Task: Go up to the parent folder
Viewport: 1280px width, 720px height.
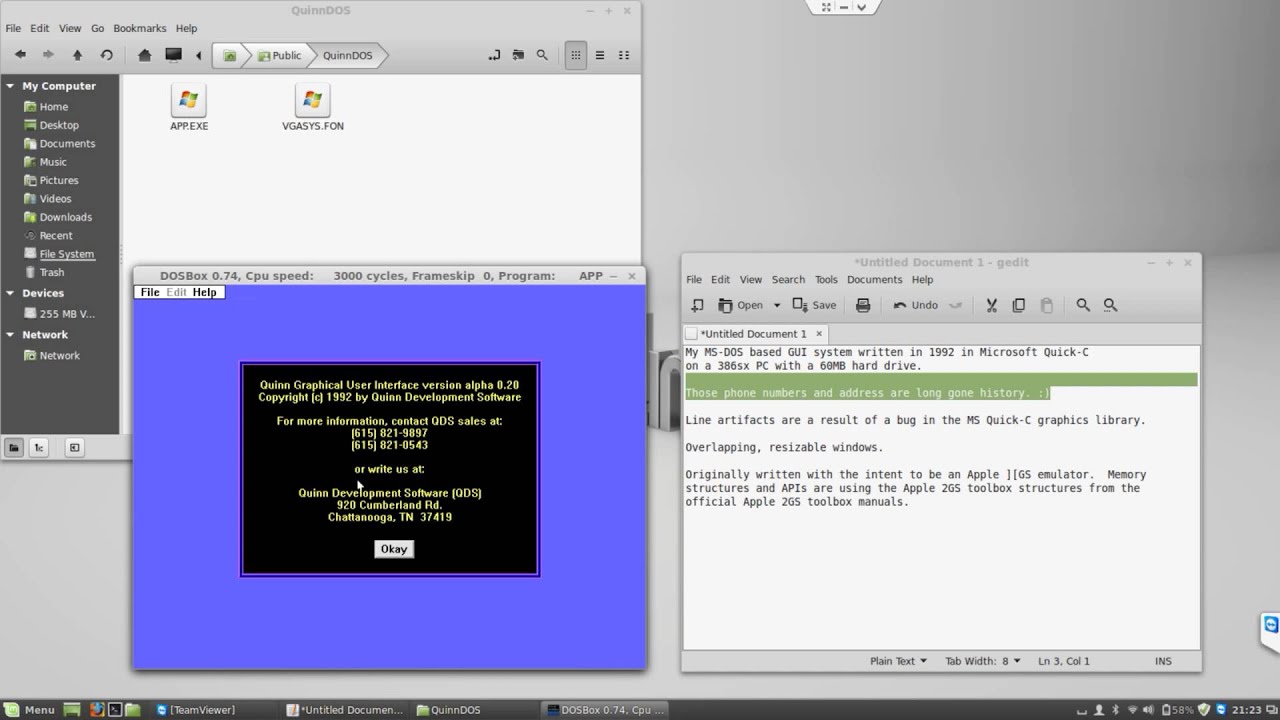Action: coord(77,55)
